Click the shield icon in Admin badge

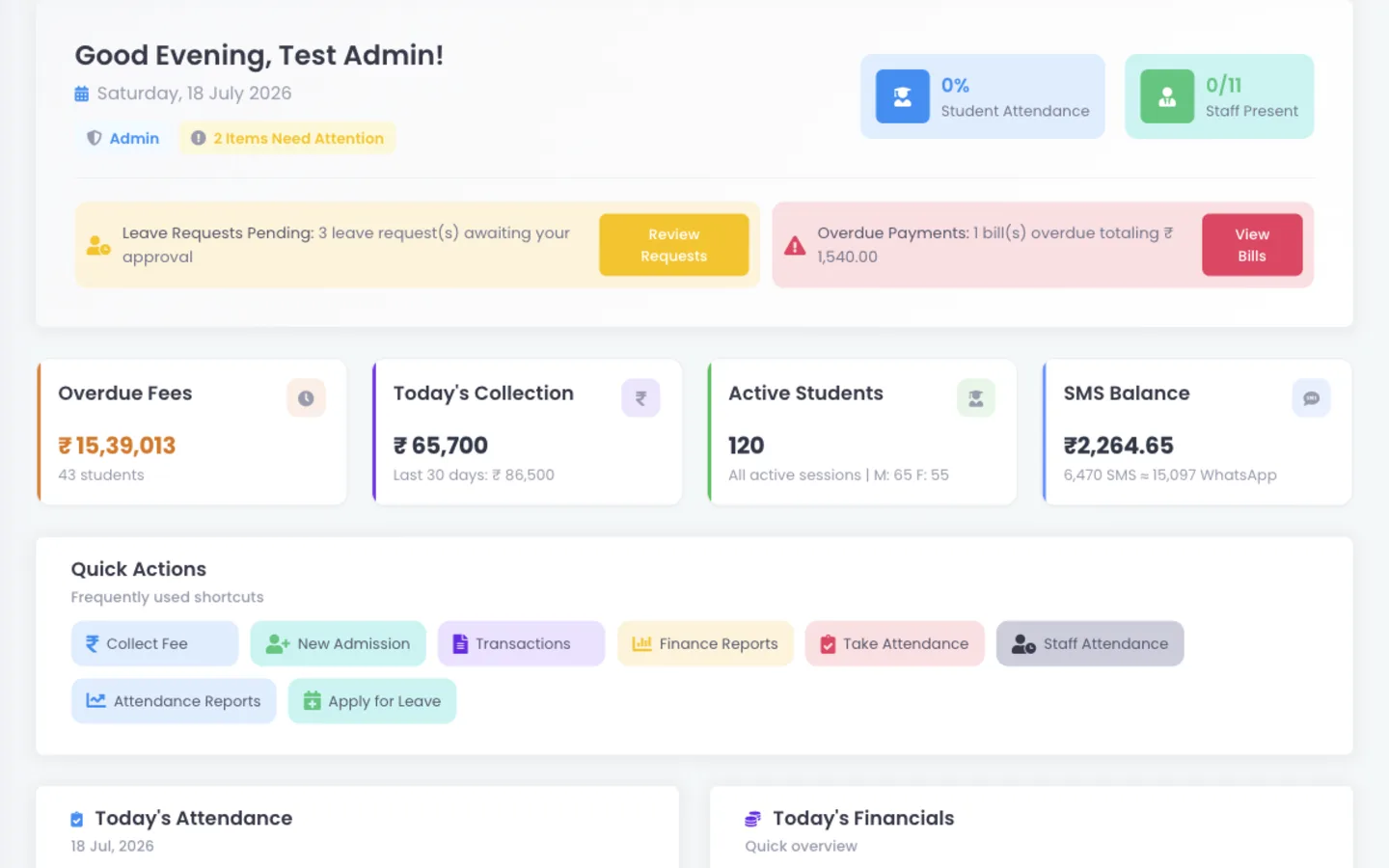[95, 138]
